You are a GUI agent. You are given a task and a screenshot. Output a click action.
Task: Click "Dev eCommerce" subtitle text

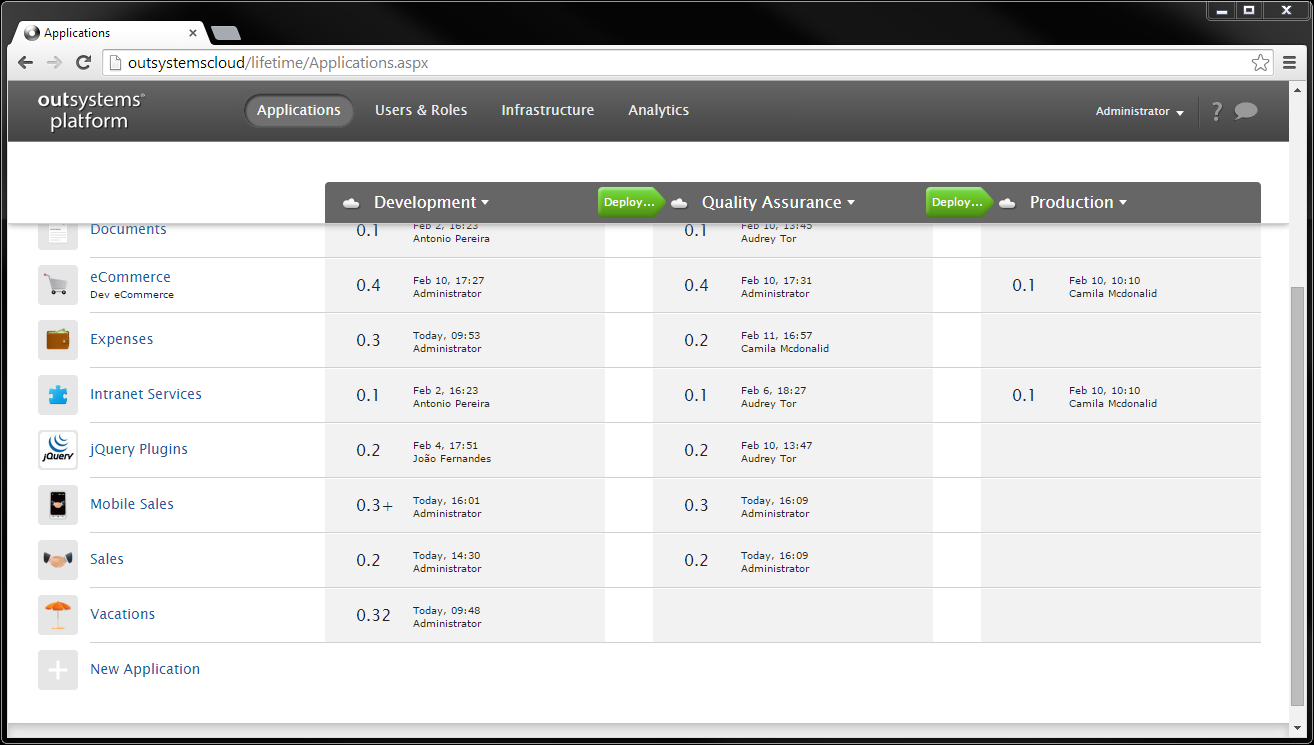[132, 295]
